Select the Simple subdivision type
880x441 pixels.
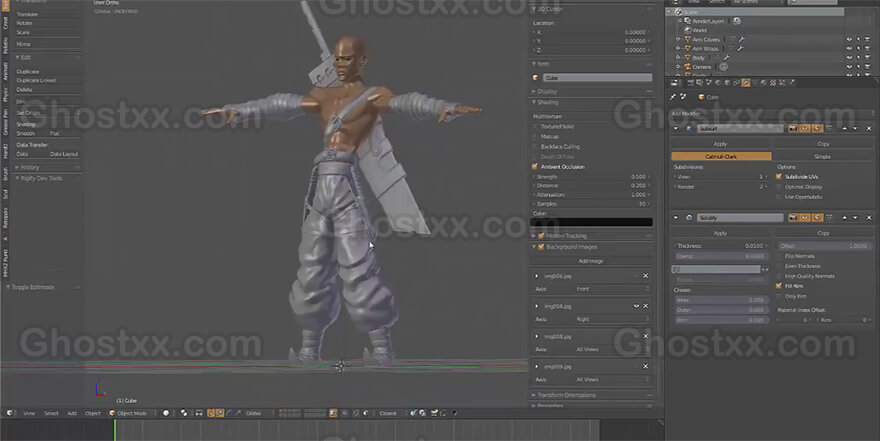pyautogui.click(x=822, y=157)
